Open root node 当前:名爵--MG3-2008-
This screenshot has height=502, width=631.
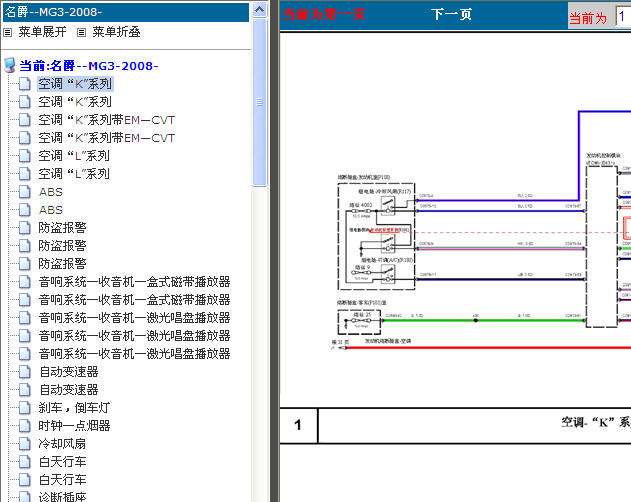(89, 66)
